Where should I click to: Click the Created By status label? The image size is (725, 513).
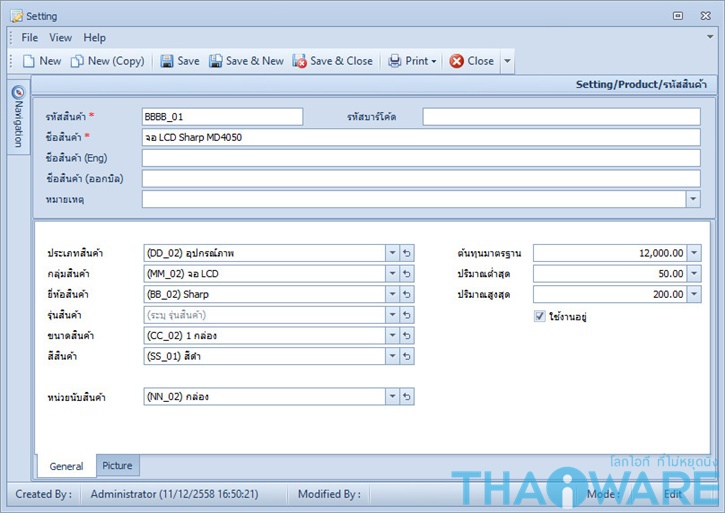tap(43, 494)
